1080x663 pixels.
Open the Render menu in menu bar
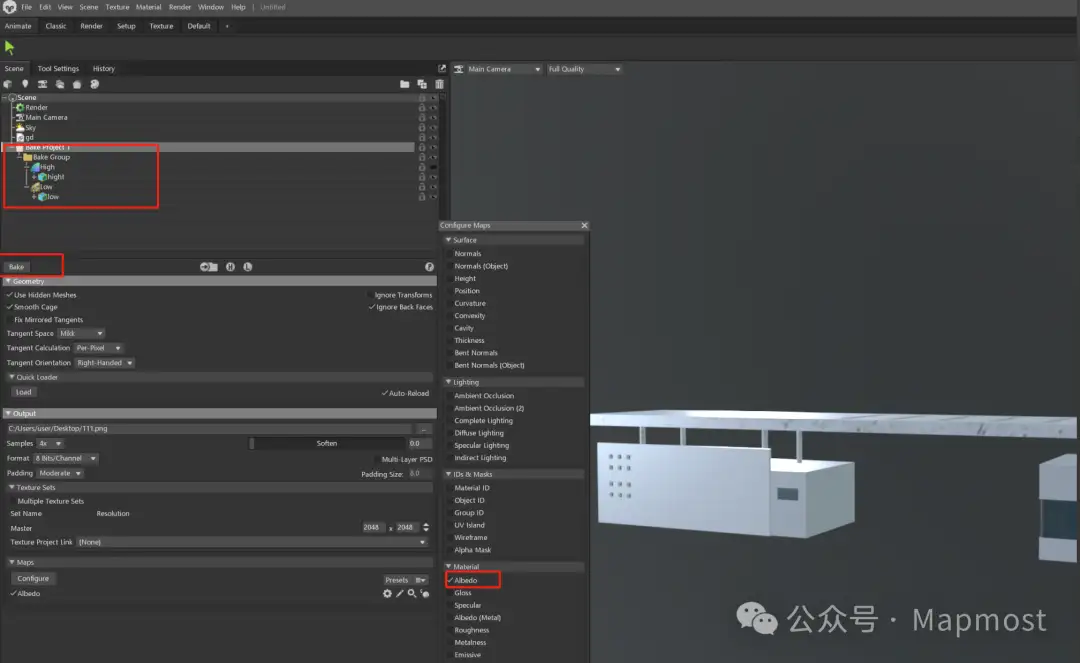[180, 7]
